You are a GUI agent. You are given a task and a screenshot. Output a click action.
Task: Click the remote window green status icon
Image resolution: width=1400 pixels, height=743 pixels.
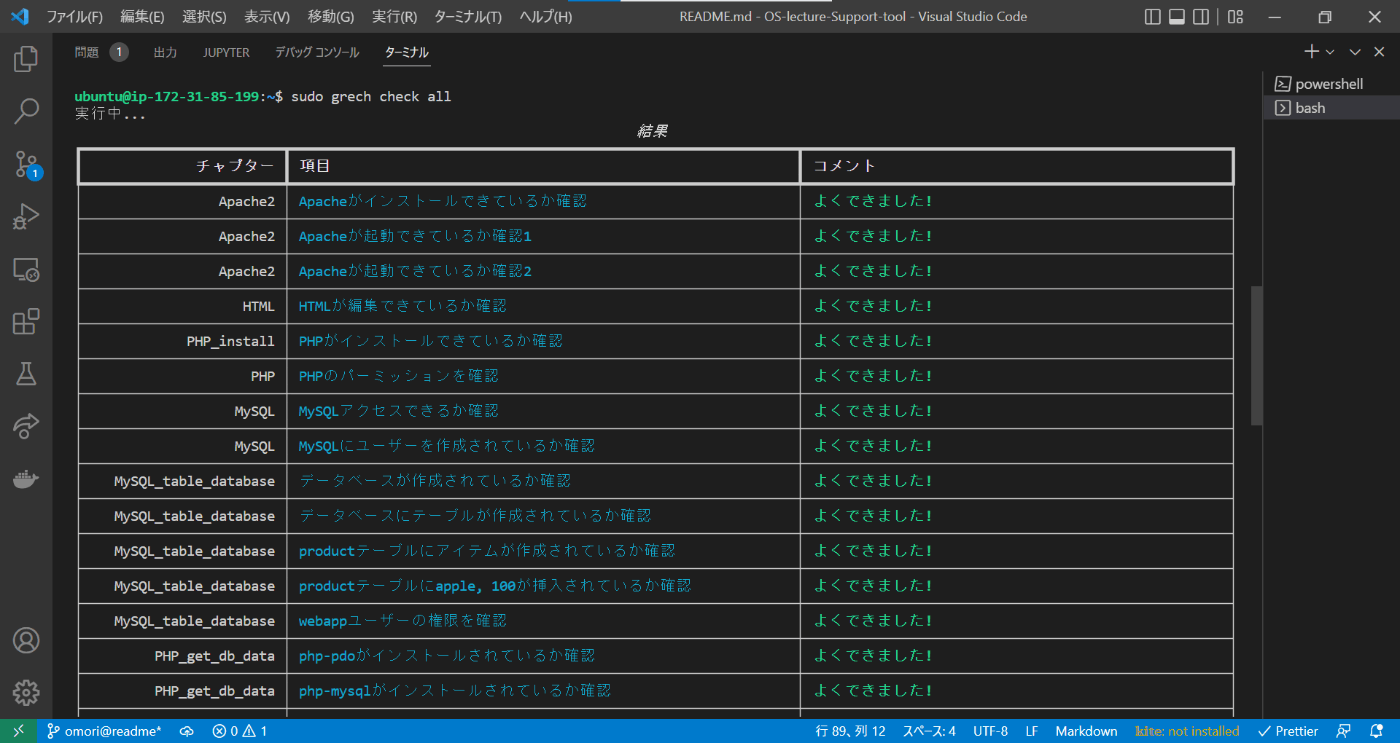pos(18,731)
